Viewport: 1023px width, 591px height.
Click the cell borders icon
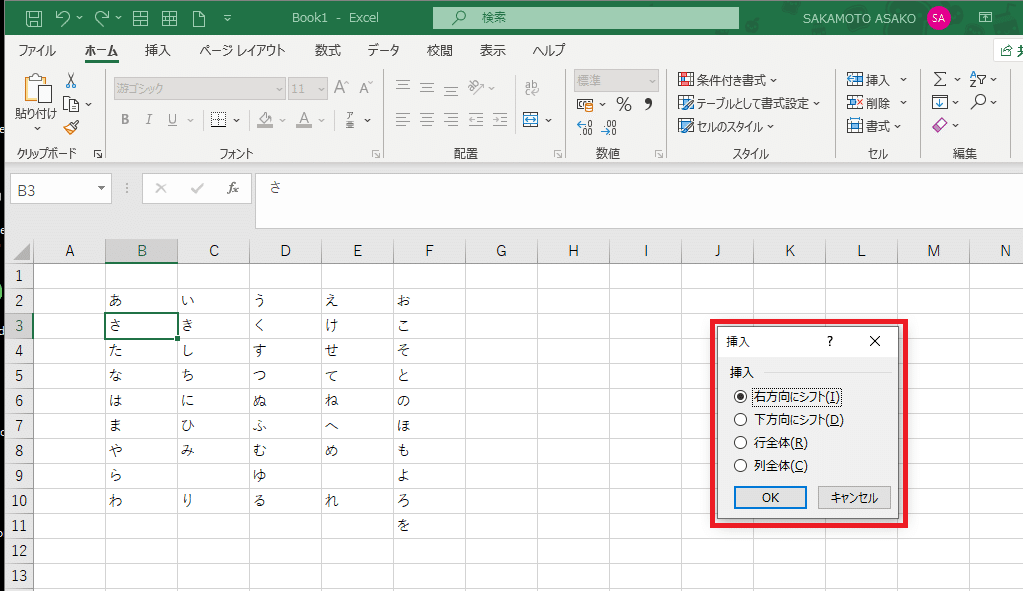pos(219,119)
